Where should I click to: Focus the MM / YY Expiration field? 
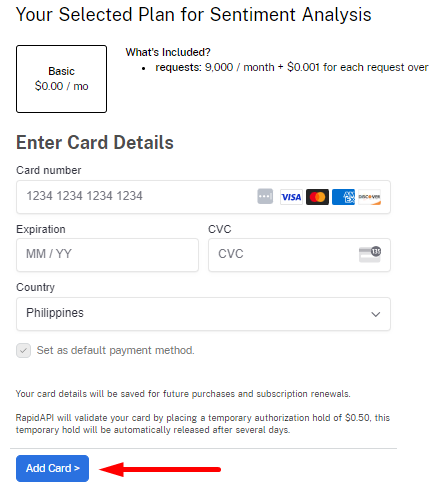click(107, 255)
